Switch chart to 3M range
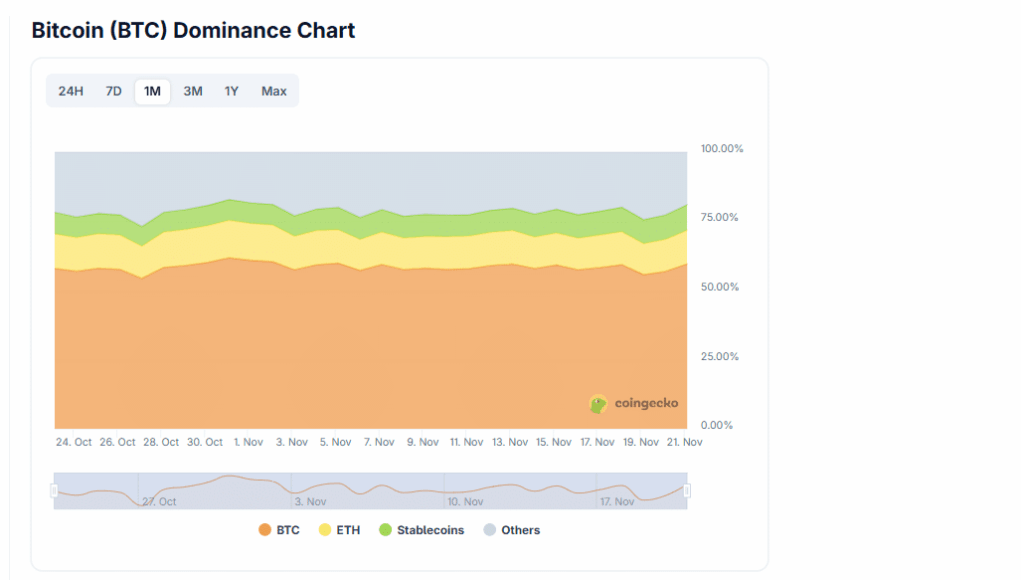 click(193, 91)
